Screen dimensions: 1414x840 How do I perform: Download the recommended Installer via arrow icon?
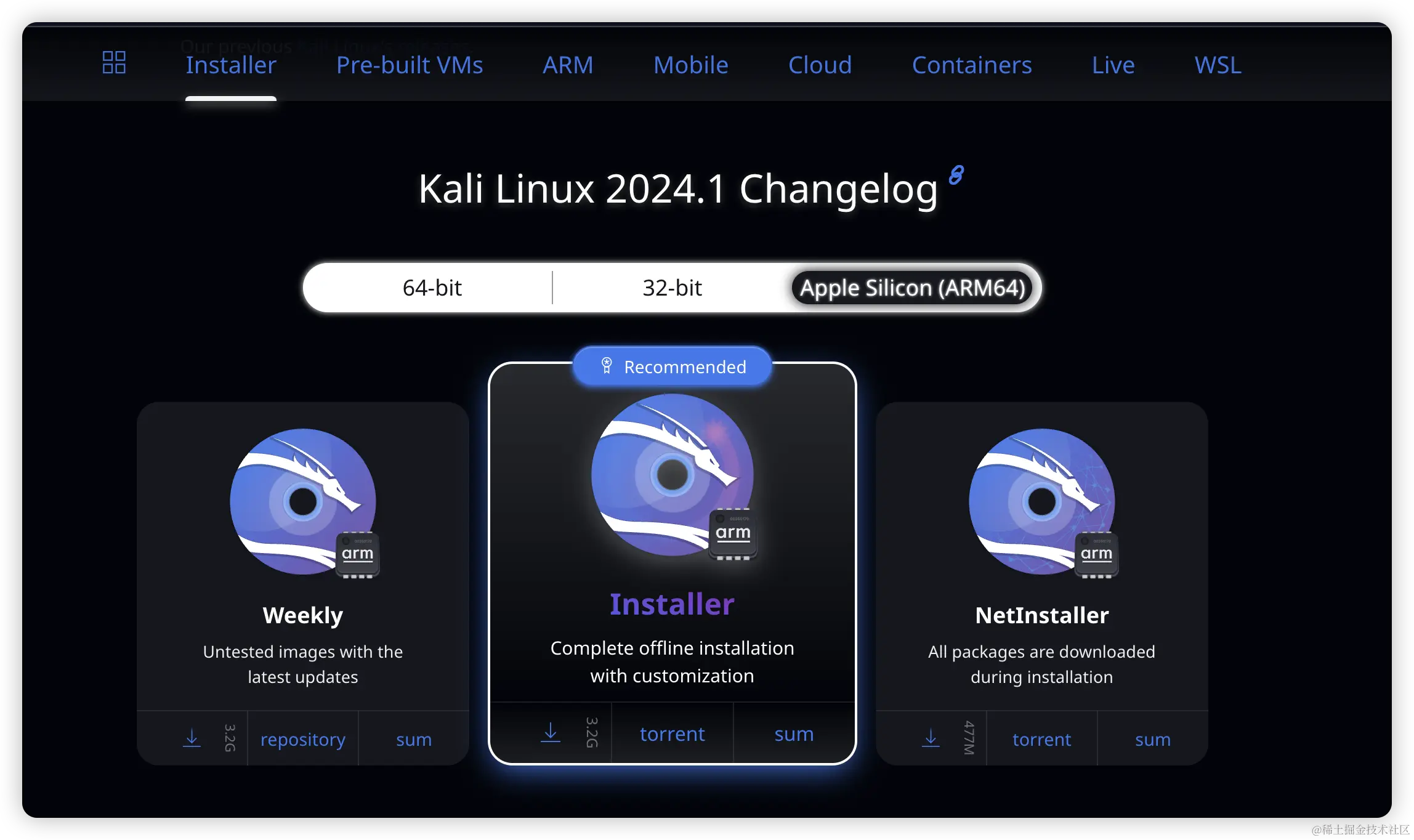point(550,733)
